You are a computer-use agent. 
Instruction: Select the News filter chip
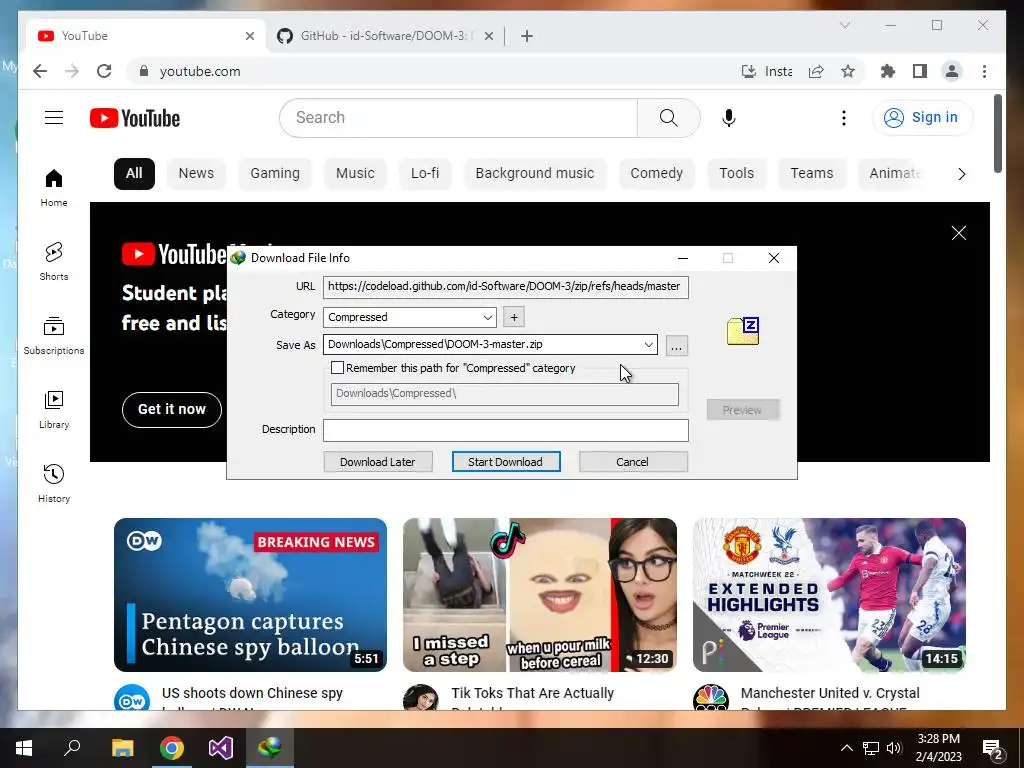(x=196, y=174)
